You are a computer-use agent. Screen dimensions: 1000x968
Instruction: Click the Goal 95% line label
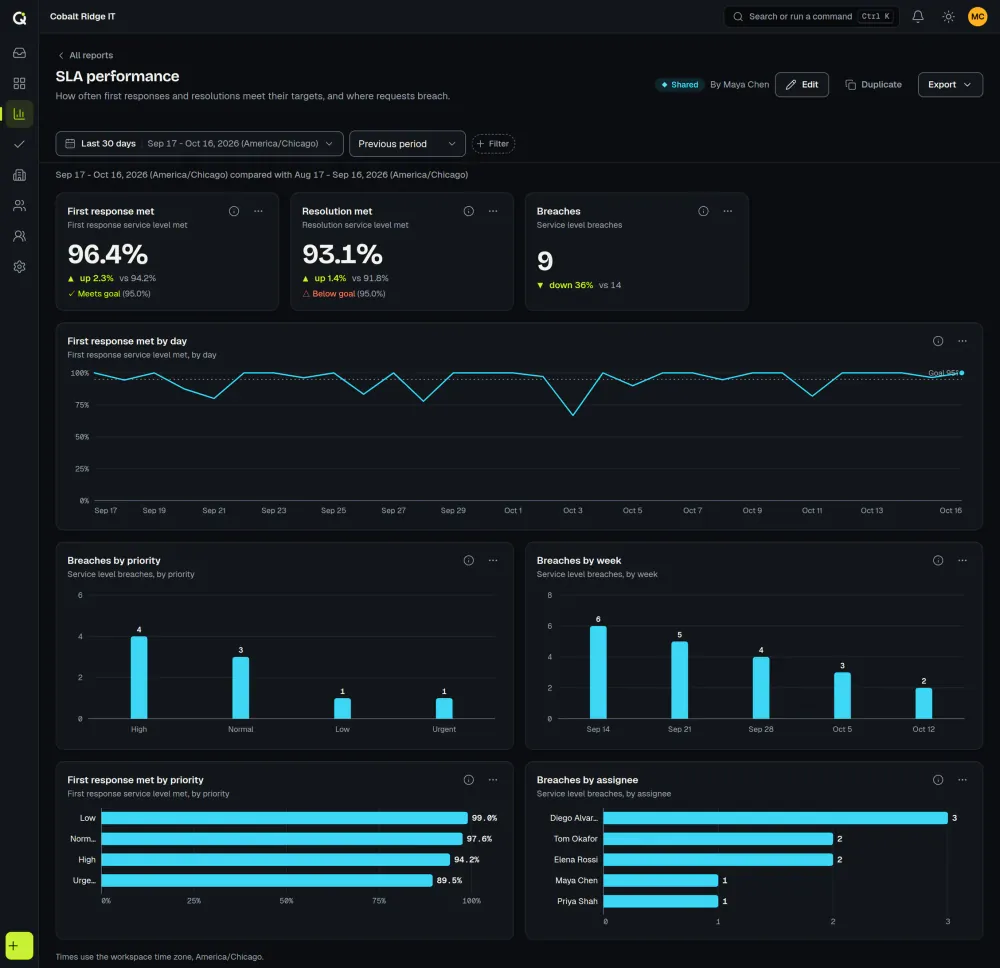pyautogui.click(x=943, y=373)
